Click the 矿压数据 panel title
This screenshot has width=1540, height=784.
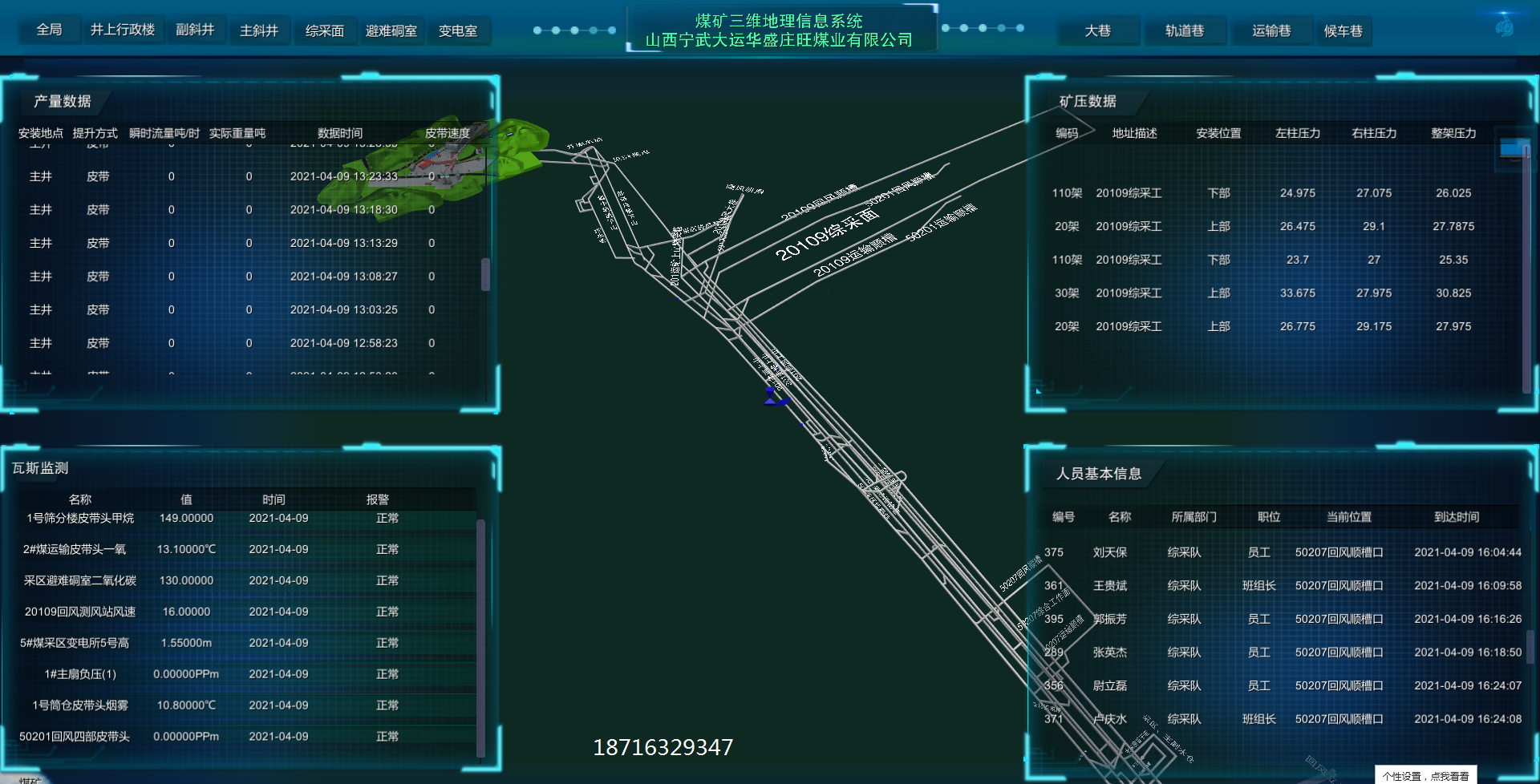pyautogui.click(x=1088, y=101)
